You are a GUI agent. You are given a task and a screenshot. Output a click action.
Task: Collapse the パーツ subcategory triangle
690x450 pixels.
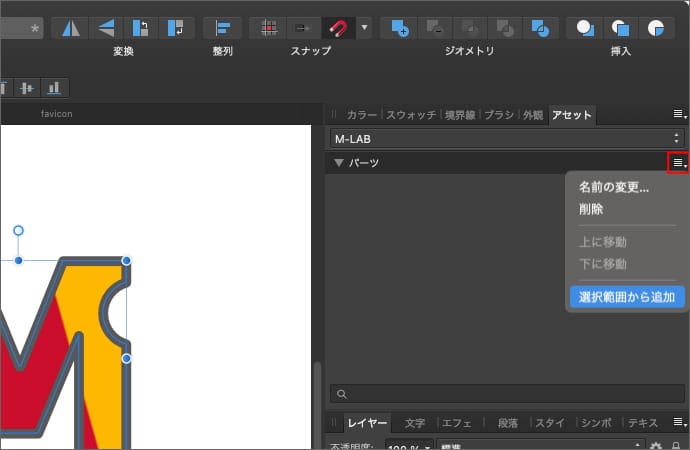pos(339,163)
